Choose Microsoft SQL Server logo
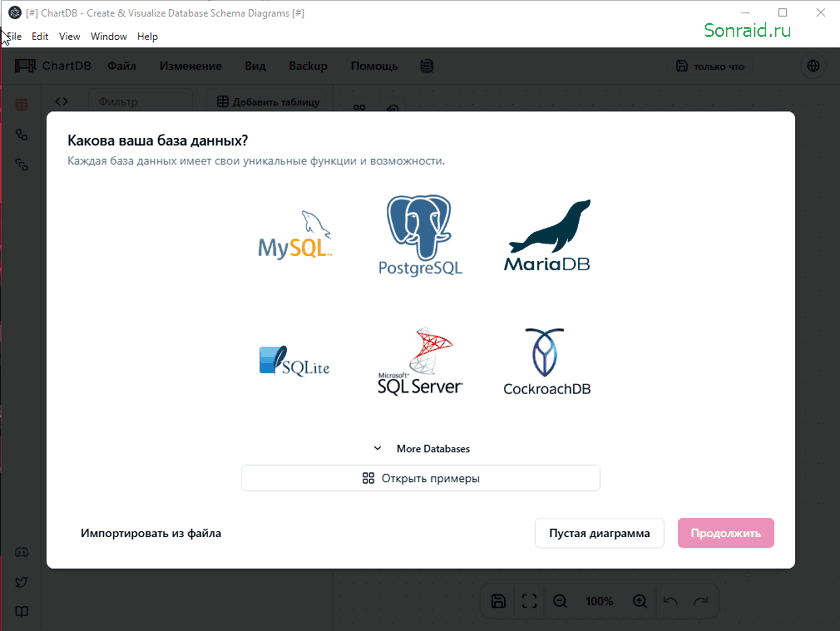This screenshot has width=840, height=631. tap(420, 362)
